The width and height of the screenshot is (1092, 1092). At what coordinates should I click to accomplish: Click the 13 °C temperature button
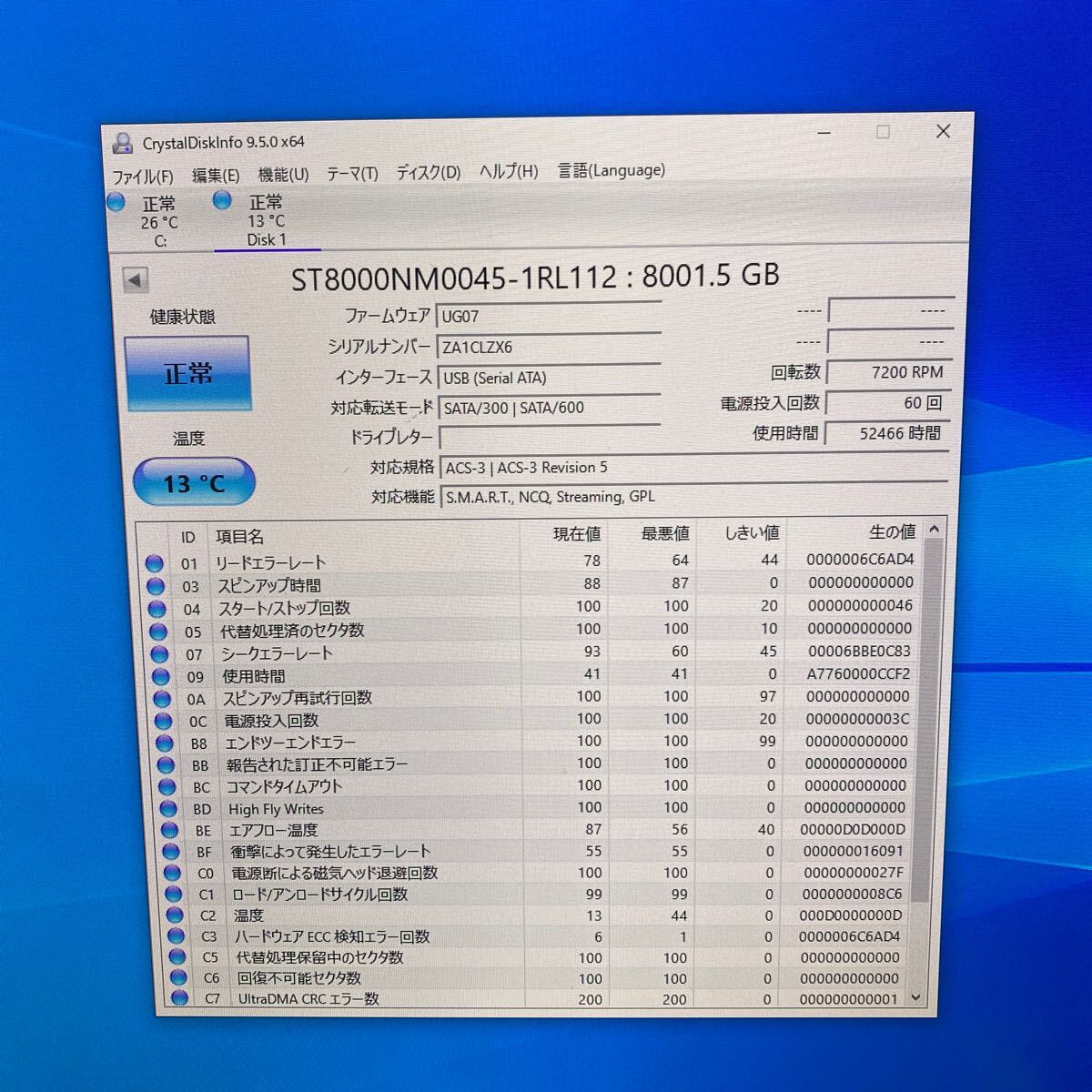pyautogui.click(x=194, y=482)
